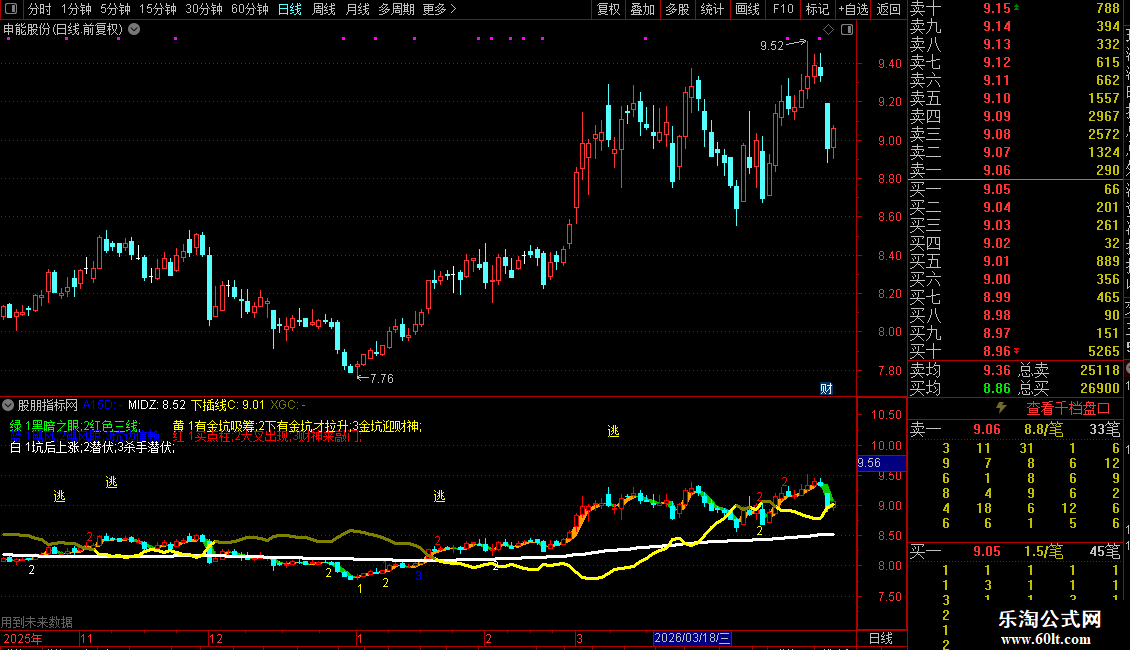Click the 9.56 axis price tag
1130x650 pixels.
tap(881, 463)
